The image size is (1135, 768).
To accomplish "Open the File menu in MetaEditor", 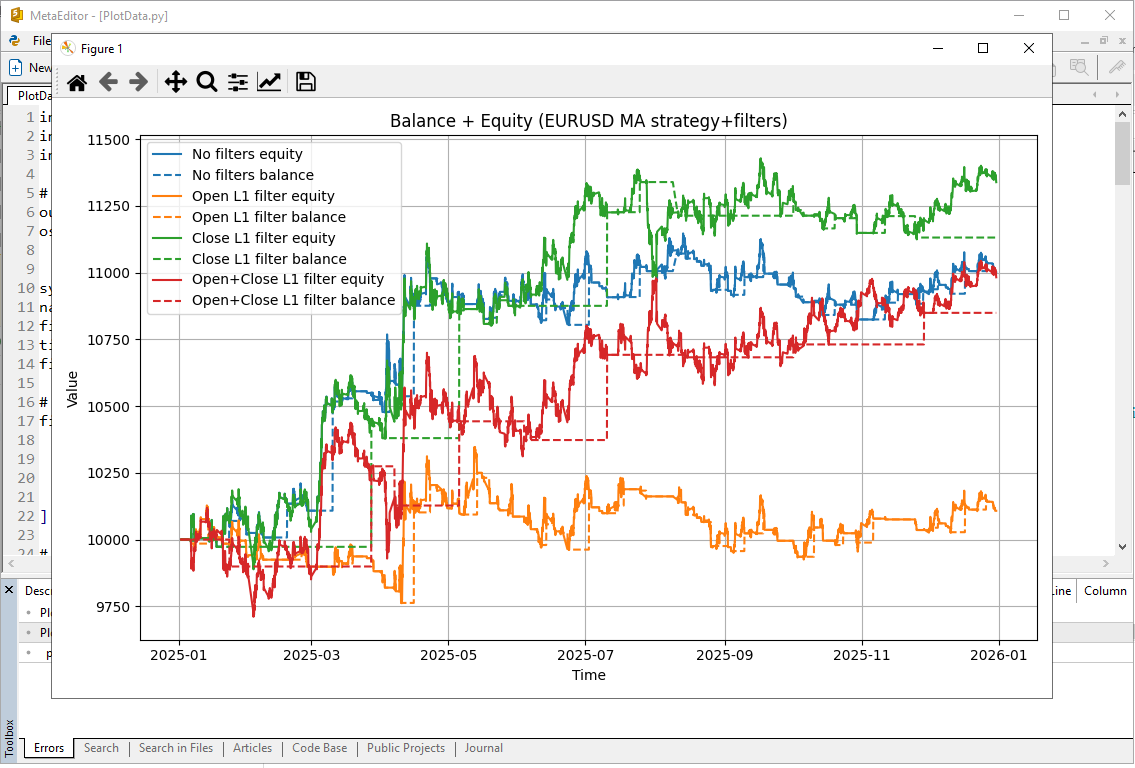I will pos(41,41).
